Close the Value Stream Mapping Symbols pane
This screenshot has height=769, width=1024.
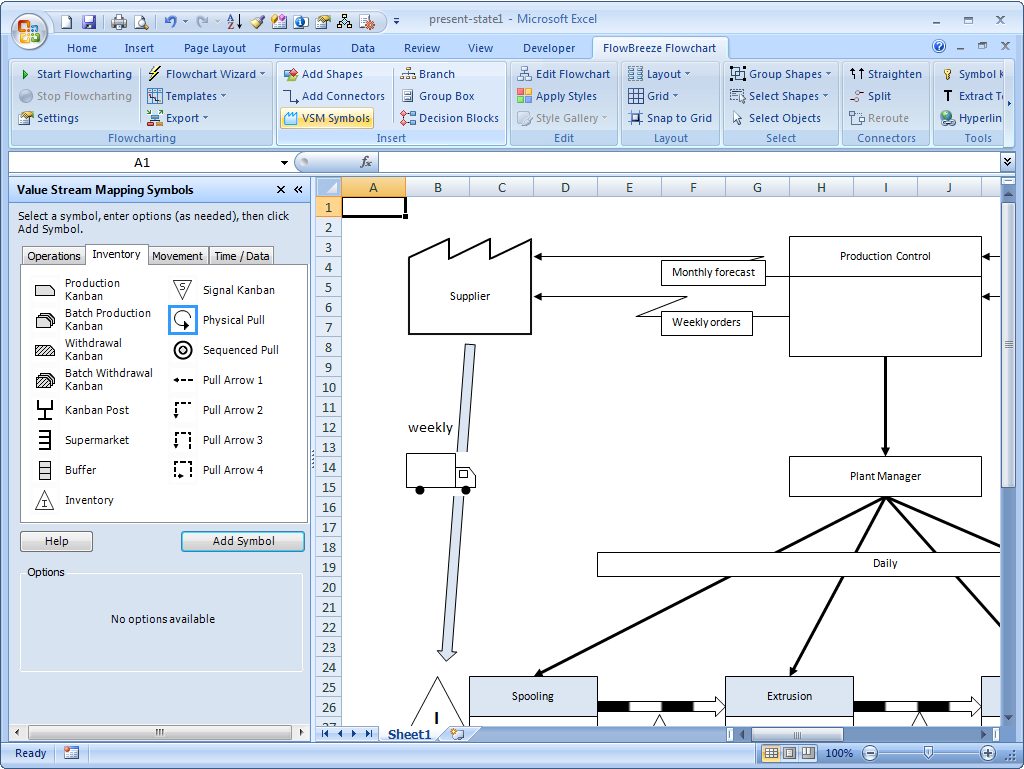click(281, 190)
